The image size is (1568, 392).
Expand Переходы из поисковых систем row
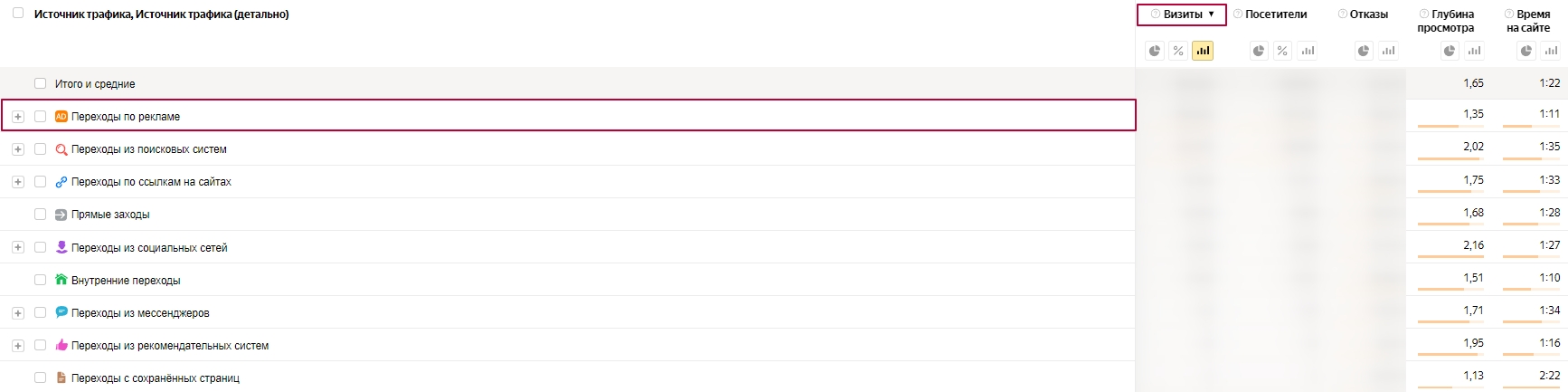(18, 149)
